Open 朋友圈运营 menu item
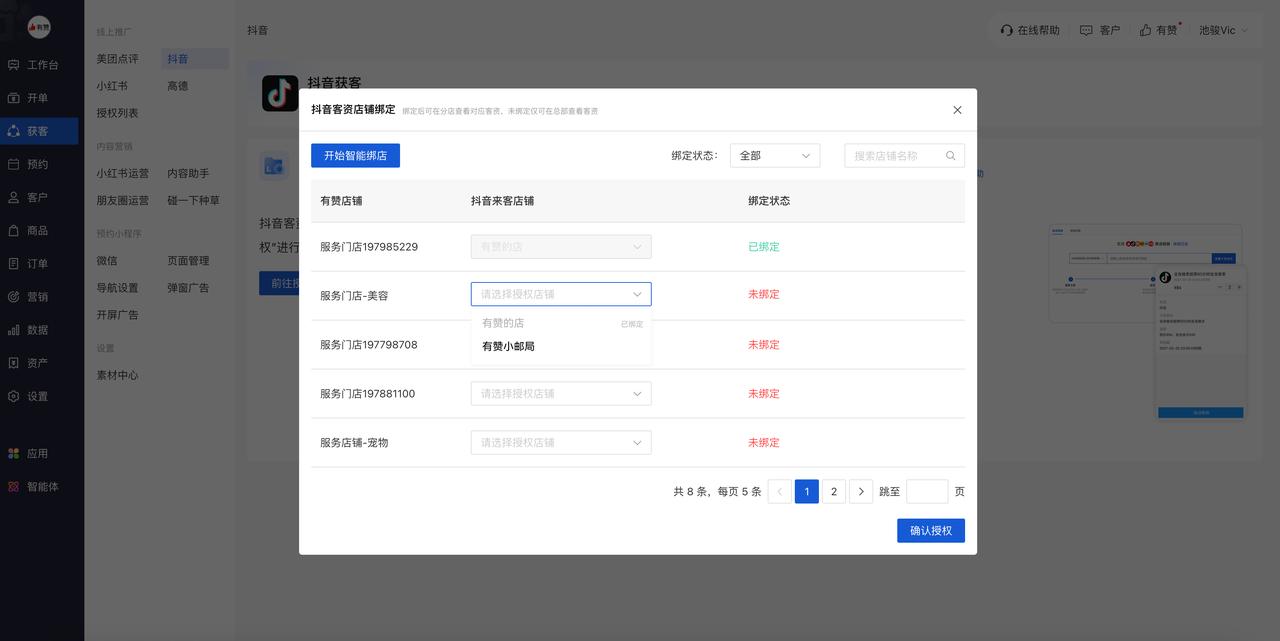 point(123,200)
